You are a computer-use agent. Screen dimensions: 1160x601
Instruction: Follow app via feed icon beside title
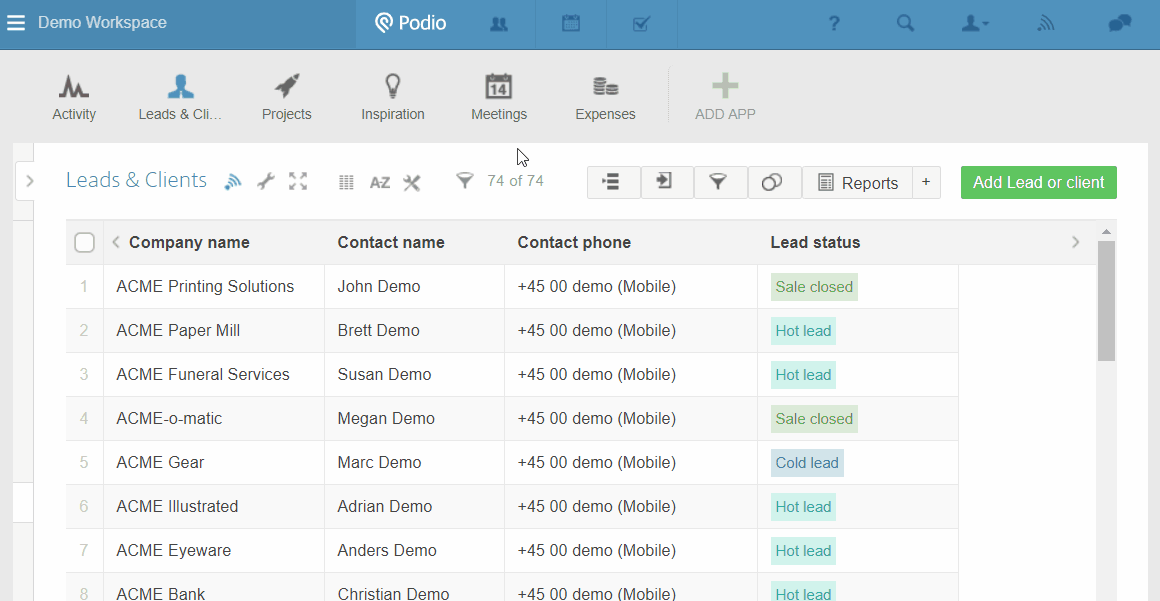tap(233, 181)
